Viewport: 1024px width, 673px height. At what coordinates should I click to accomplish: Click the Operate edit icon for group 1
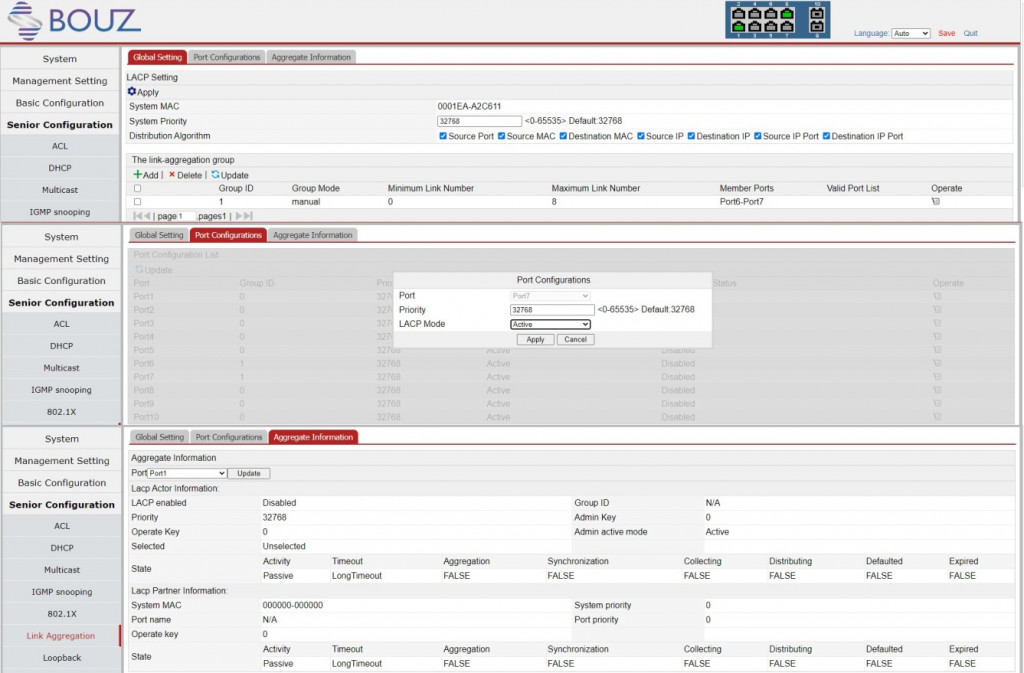(936, 202)
